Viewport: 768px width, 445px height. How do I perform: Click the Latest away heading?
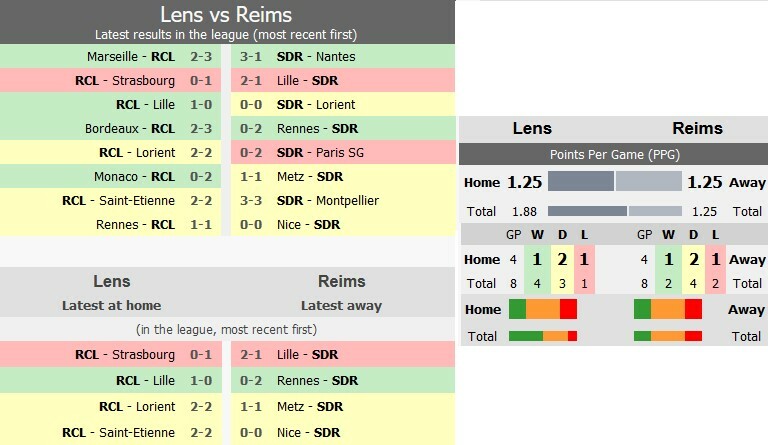341,305
